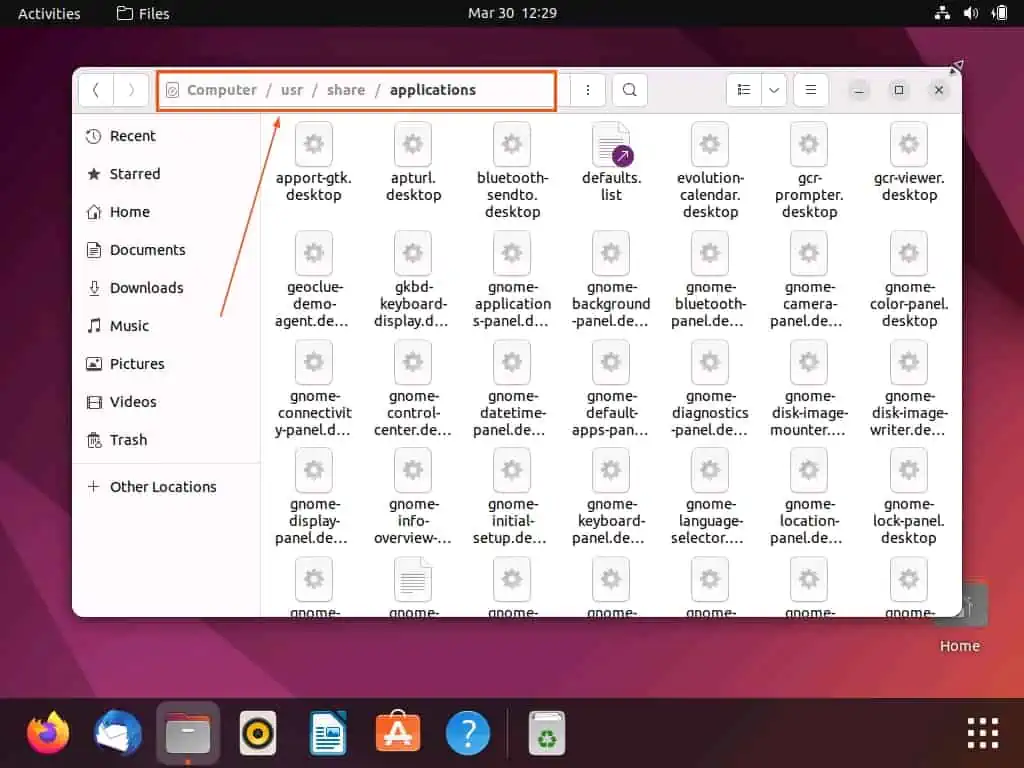Go to Home in the sidebar

pyautogui.click(x=167, y=212)
